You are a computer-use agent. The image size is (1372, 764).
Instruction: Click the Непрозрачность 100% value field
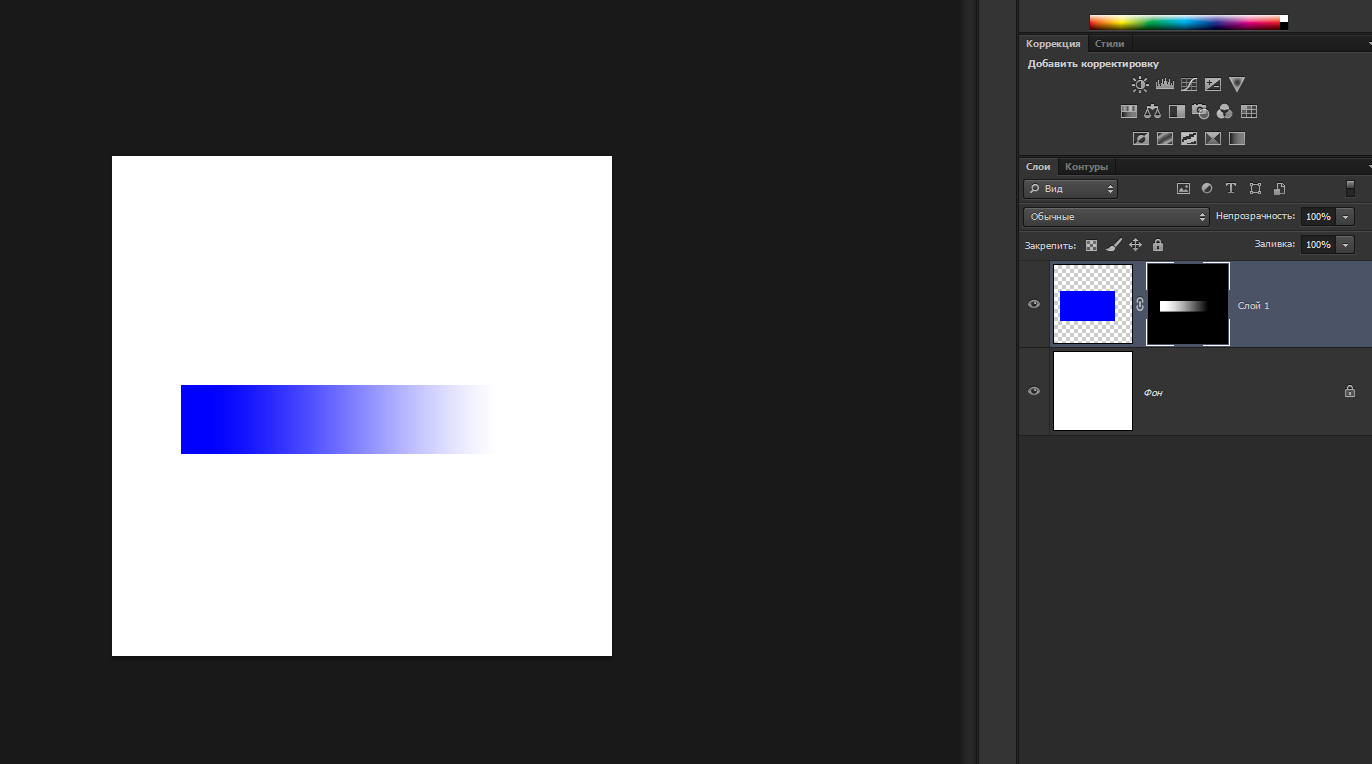coord(1318,216)
